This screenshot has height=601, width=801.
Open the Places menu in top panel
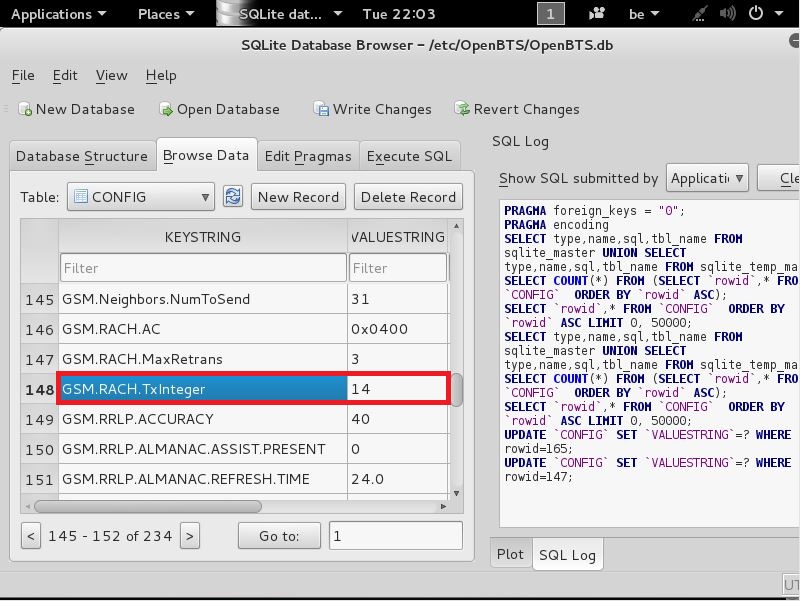[166, 14]
